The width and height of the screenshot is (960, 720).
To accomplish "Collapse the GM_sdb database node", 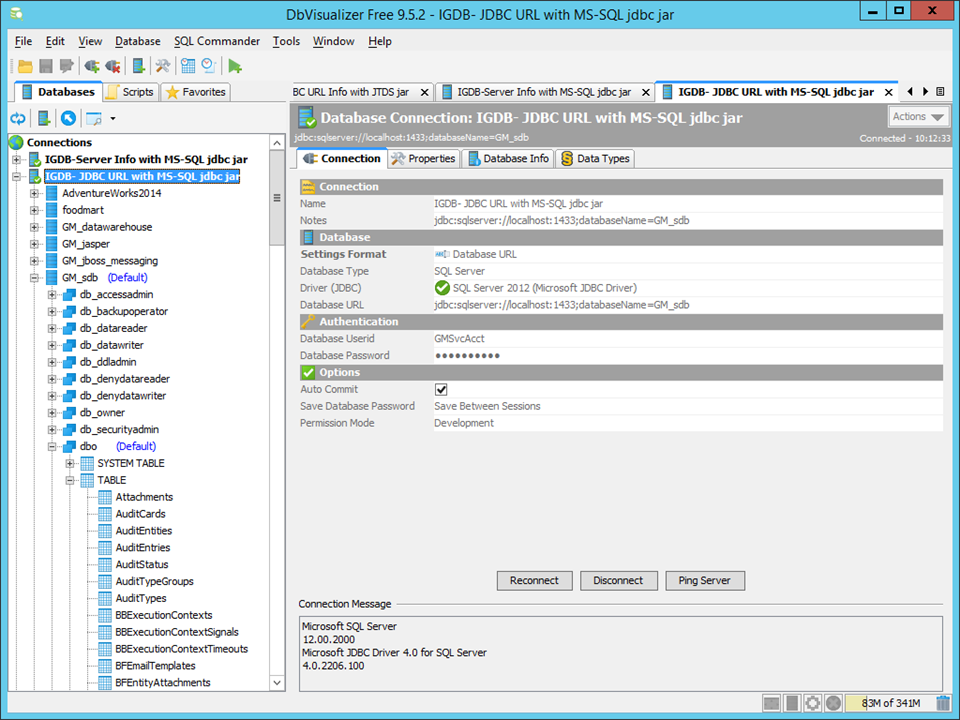I will click(x=34, y=278).
